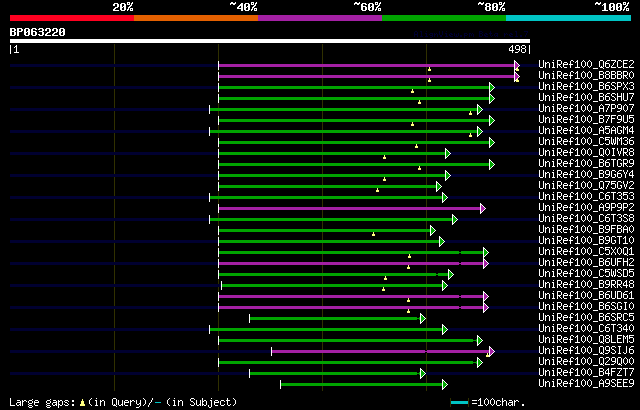Open hit UniRef100_B6SPX3
Viewport: 640px width, 410px height.
pos(586,86)
